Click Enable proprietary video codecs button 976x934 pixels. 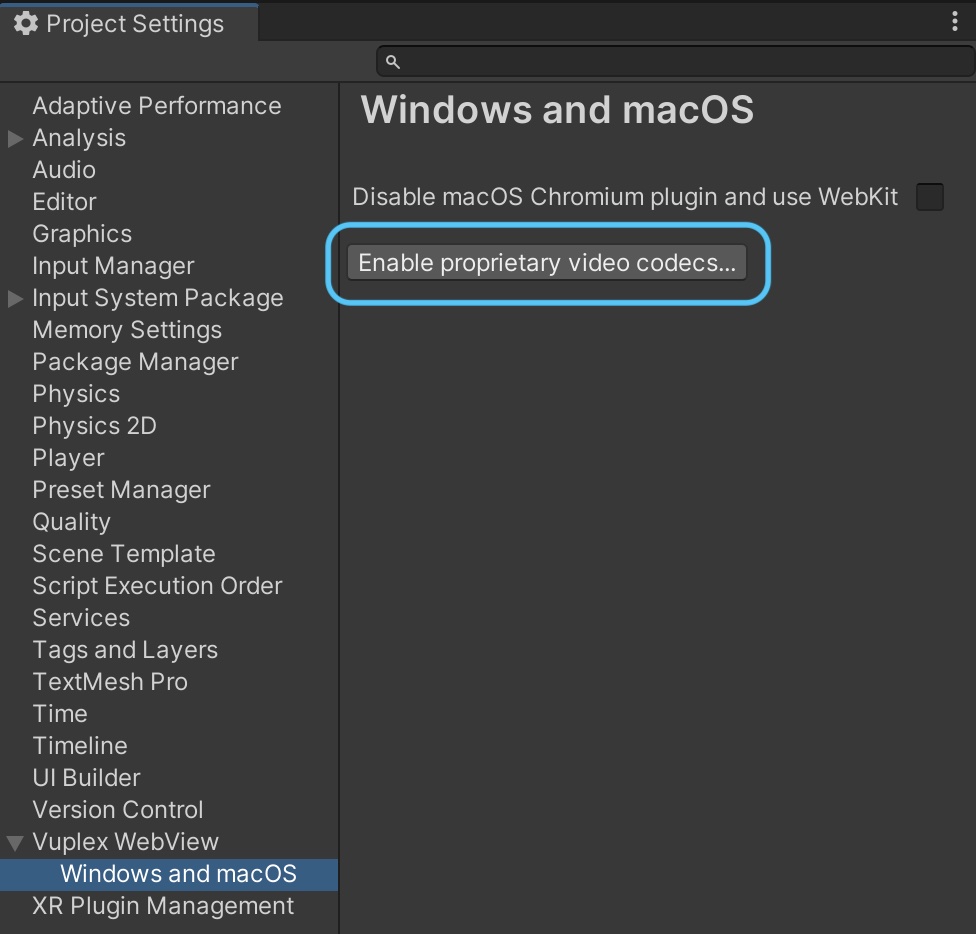(546, 263)
